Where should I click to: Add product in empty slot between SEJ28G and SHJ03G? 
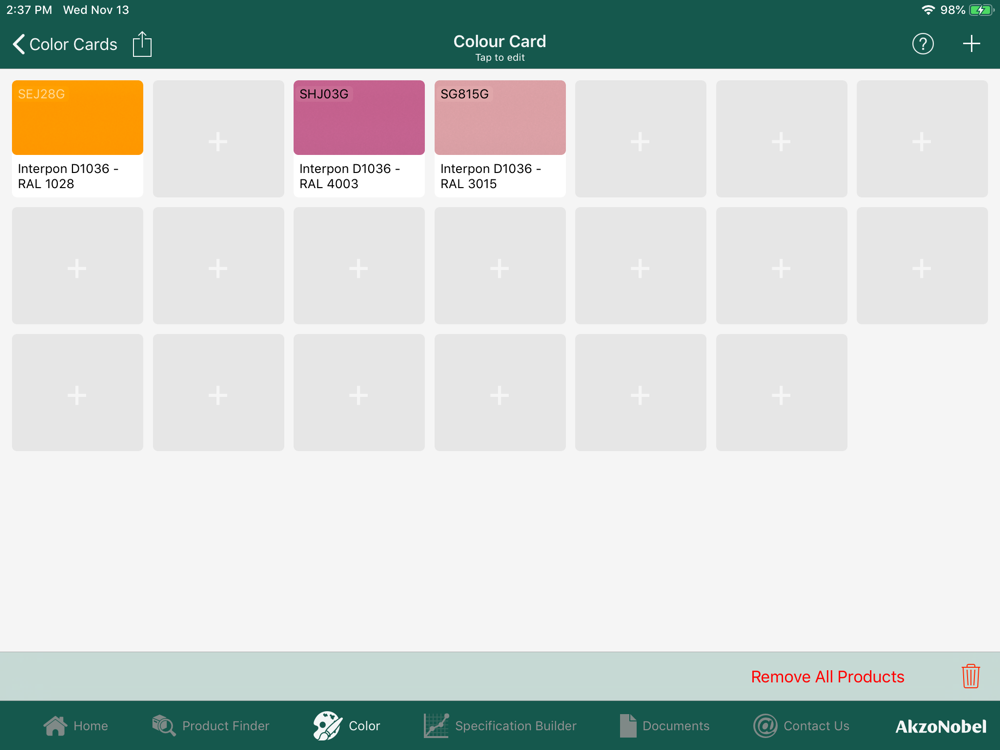pos(218,138)
